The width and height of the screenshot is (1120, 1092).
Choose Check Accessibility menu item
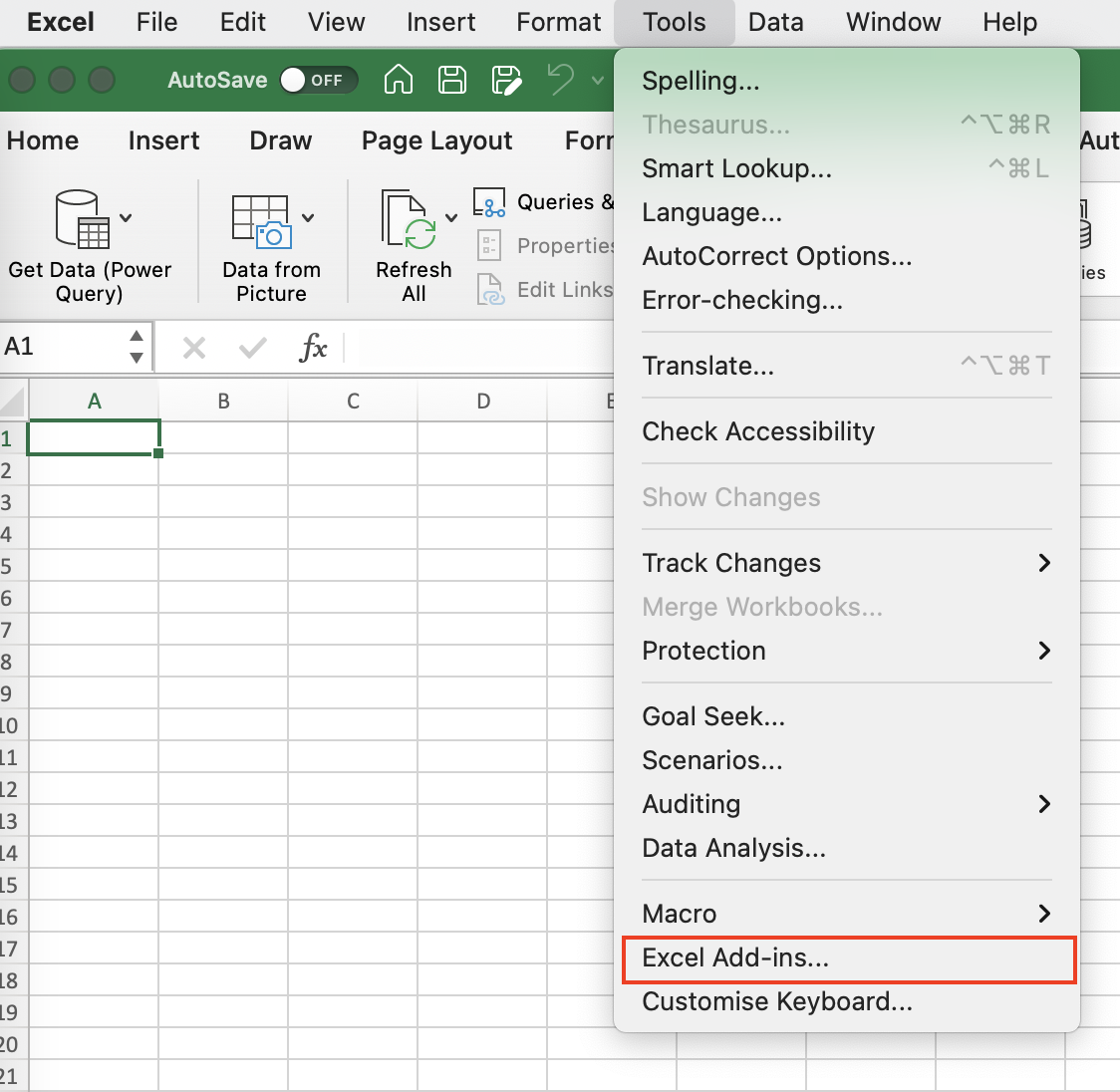[847, 431]
